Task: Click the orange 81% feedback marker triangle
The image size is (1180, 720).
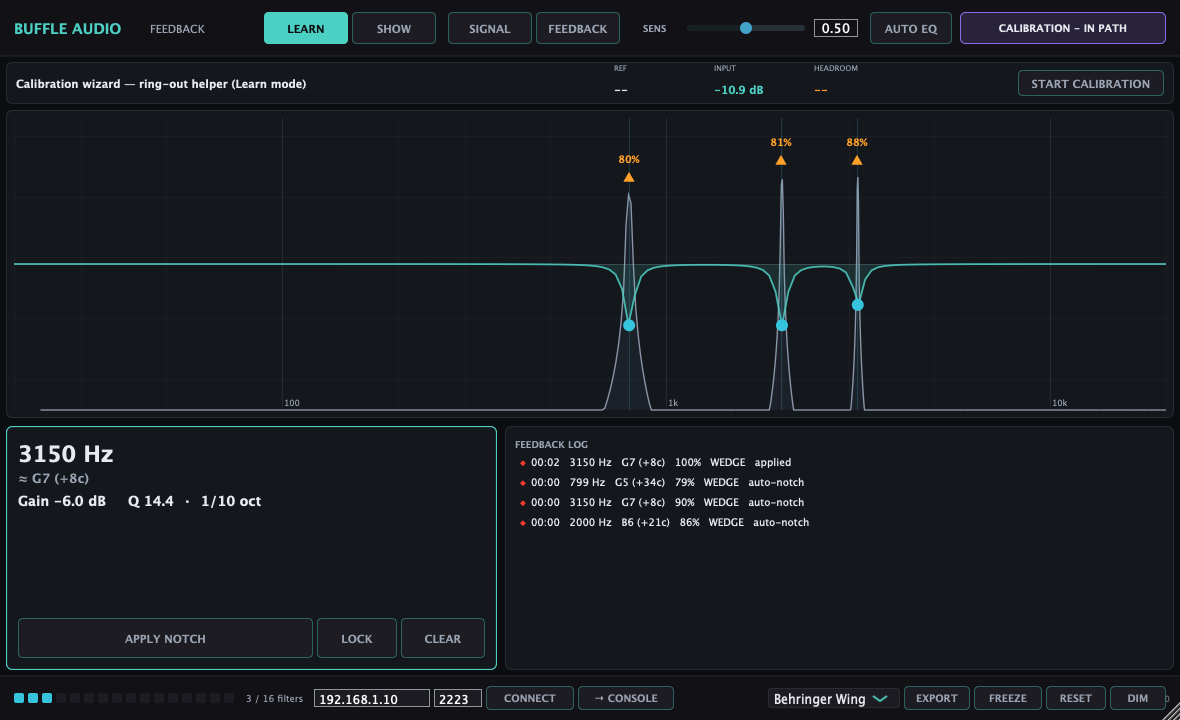Action: click(781, 160)
